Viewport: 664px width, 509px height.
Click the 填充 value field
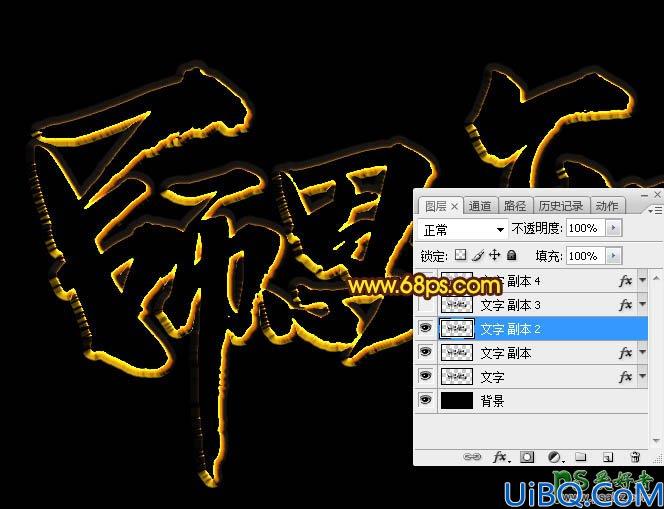[587, 256]
